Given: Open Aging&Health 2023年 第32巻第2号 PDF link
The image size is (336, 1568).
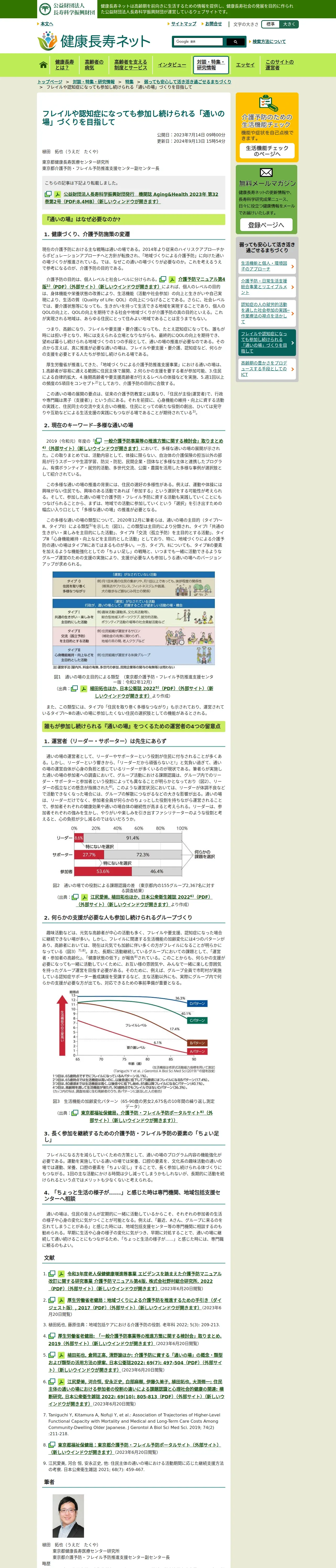Looking at the screenshot, I should [x=131, y=198].
